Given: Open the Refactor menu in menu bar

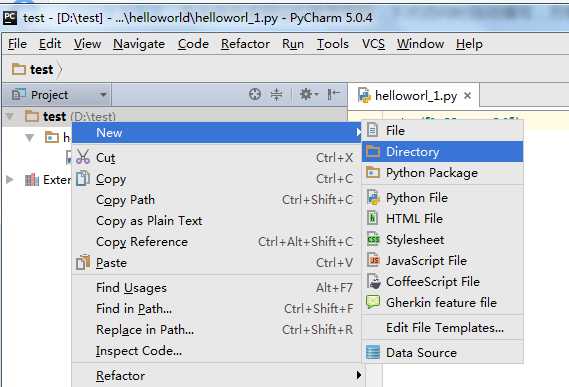Looking at the screenshot, I should 245,44.
